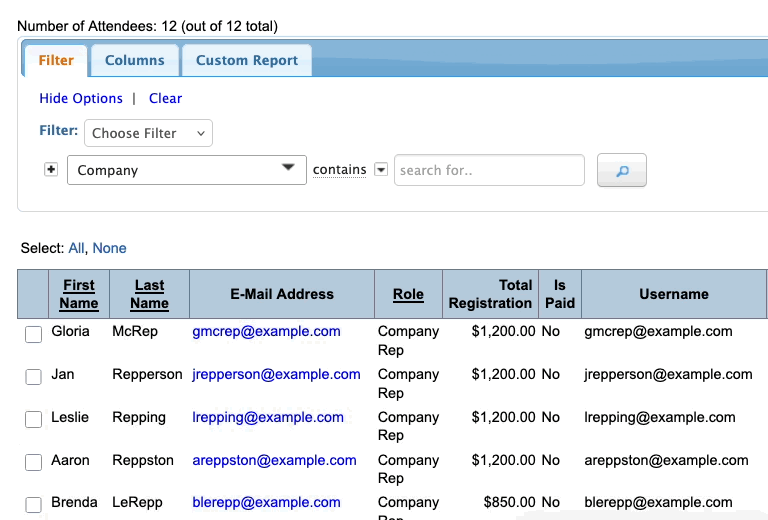Click the magnifier search button
This screenshot has width=768, height=520.
[622, 170]
